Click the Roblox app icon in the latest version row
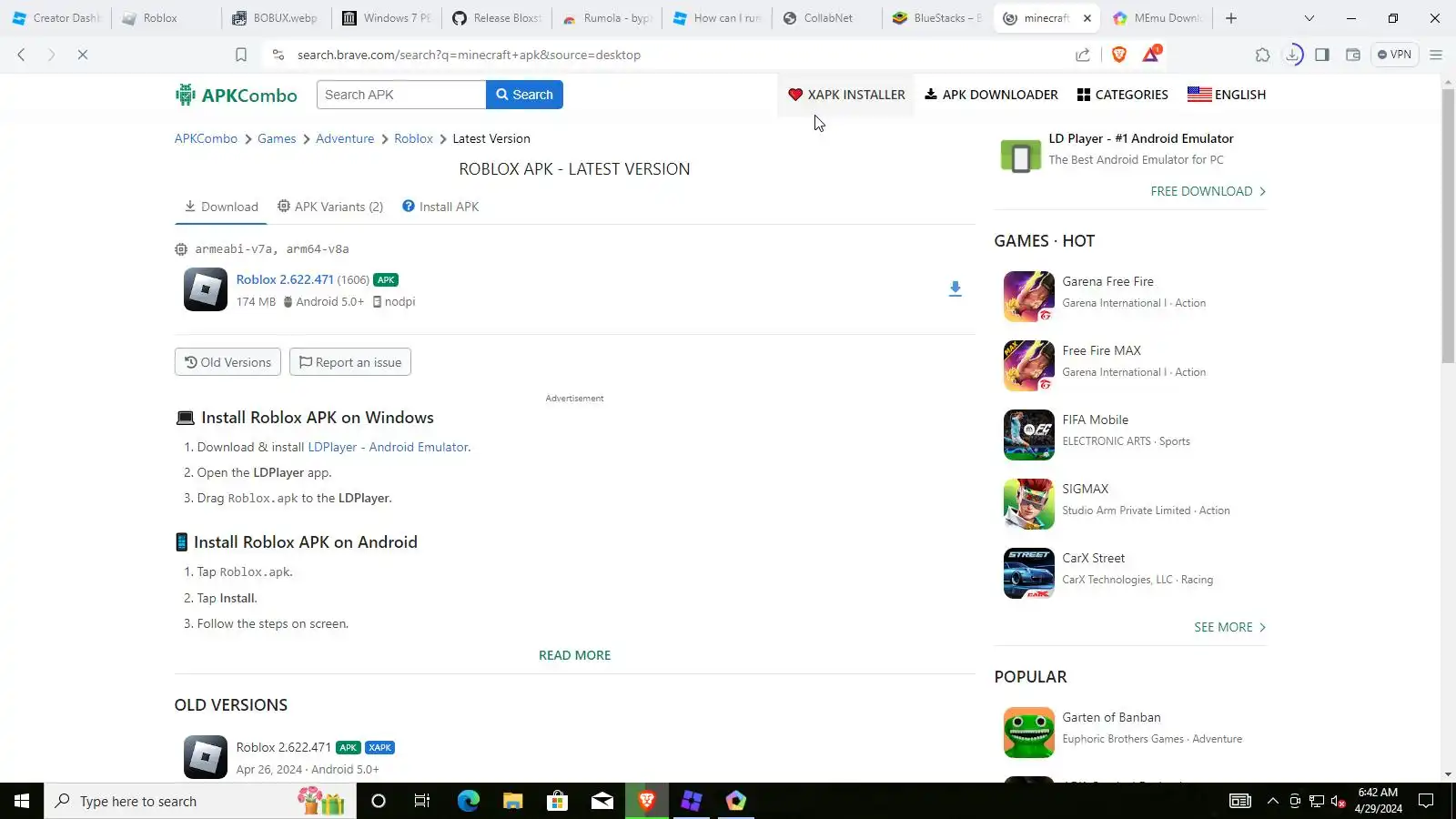 point(206,289)
